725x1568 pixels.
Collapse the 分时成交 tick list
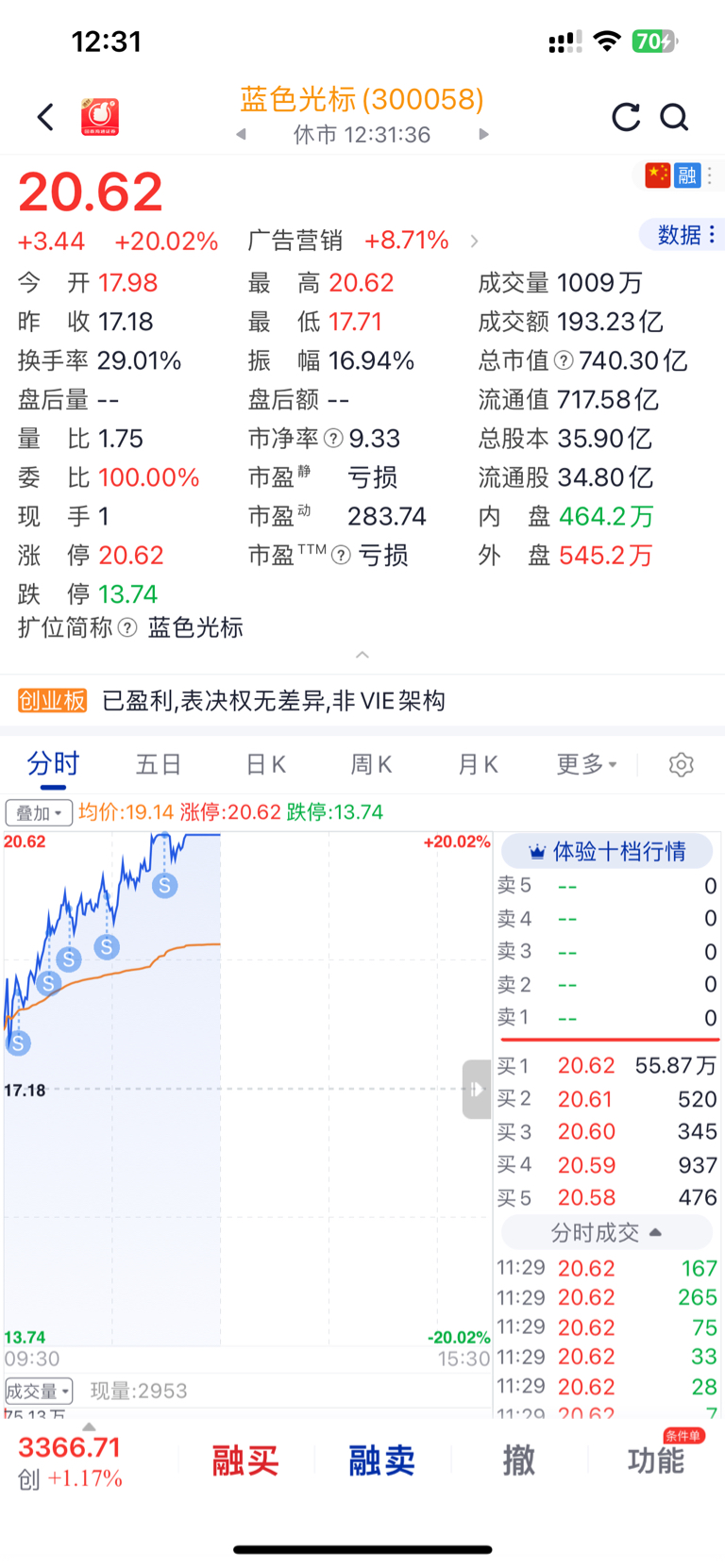[607, 1232]
